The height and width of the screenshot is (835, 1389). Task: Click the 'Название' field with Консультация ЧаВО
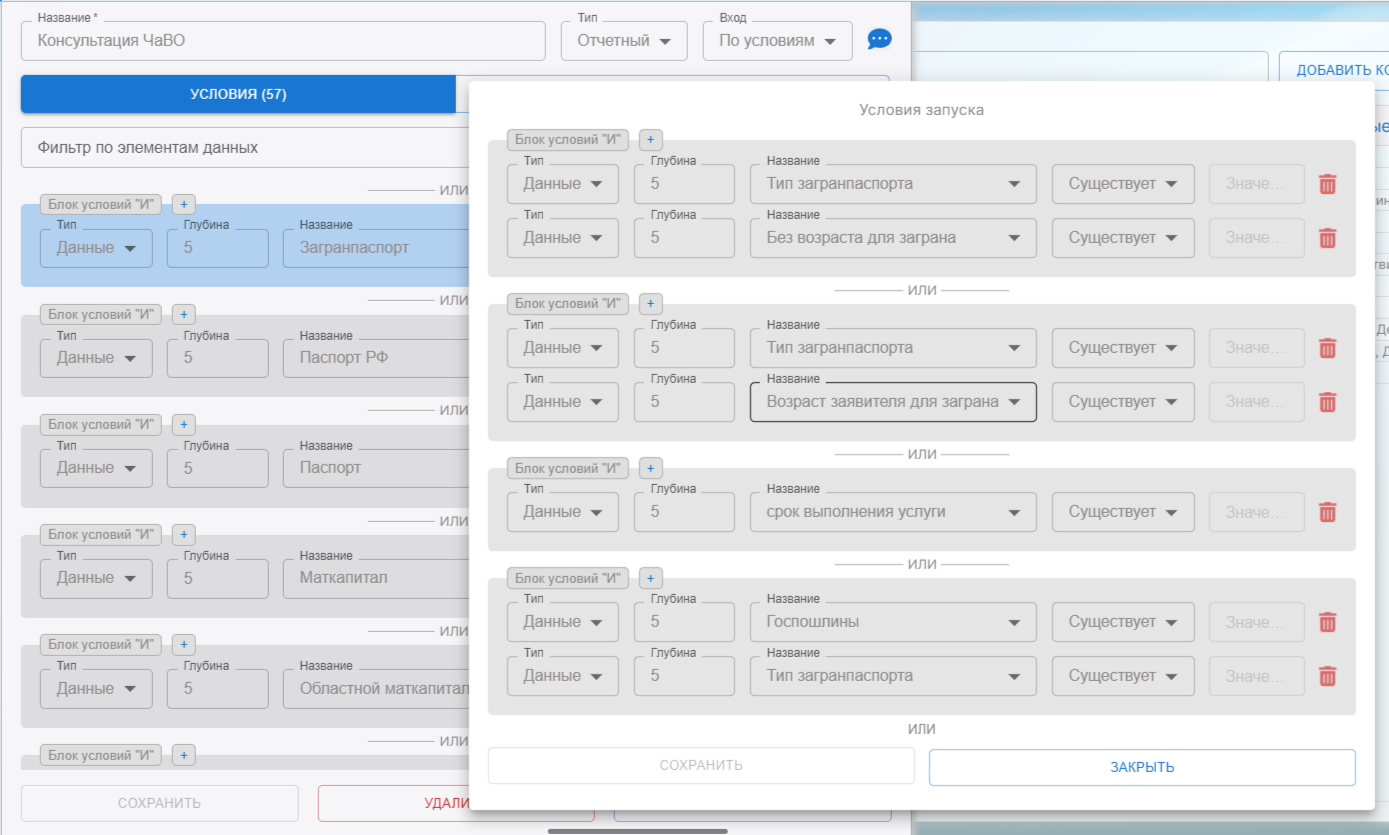(x=283, y=41)
